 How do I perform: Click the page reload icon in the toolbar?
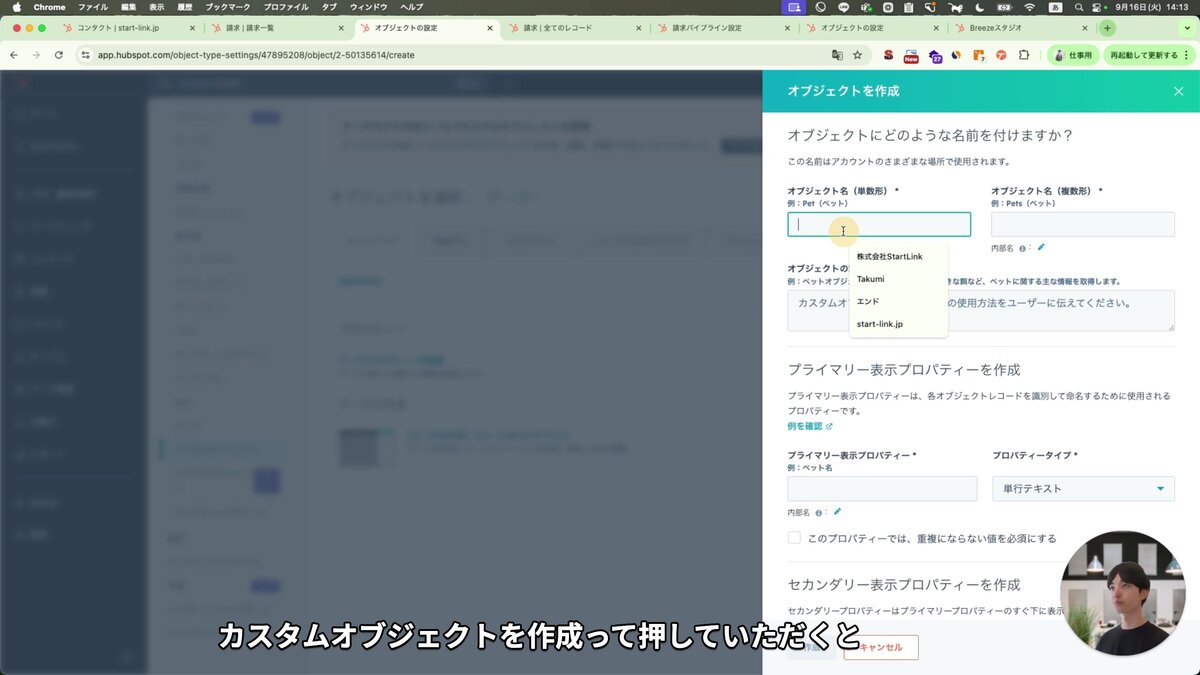pyautogui.click(x=59, y=56)
